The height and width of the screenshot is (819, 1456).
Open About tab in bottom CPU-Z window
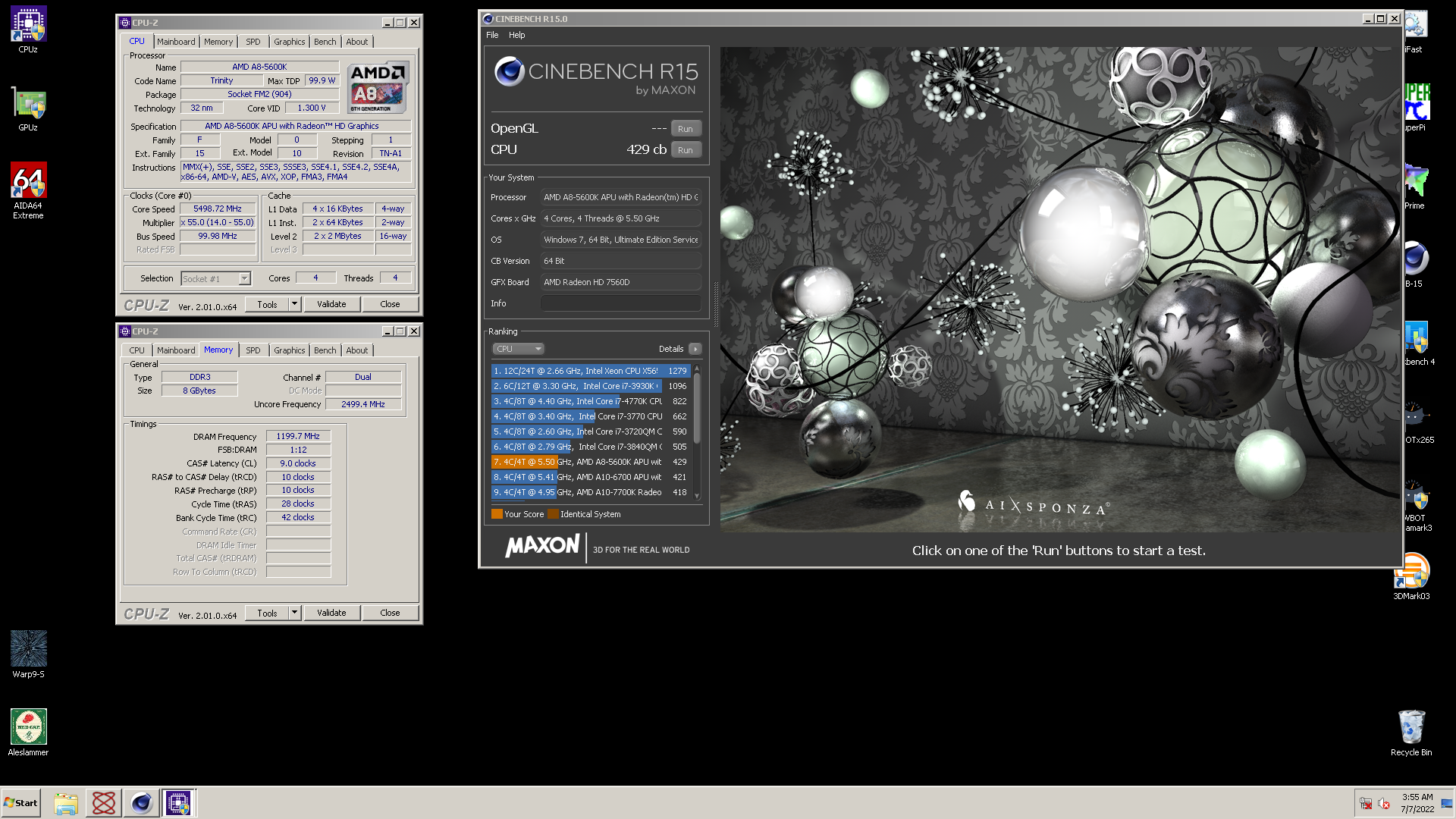click(x=356, y=350)
